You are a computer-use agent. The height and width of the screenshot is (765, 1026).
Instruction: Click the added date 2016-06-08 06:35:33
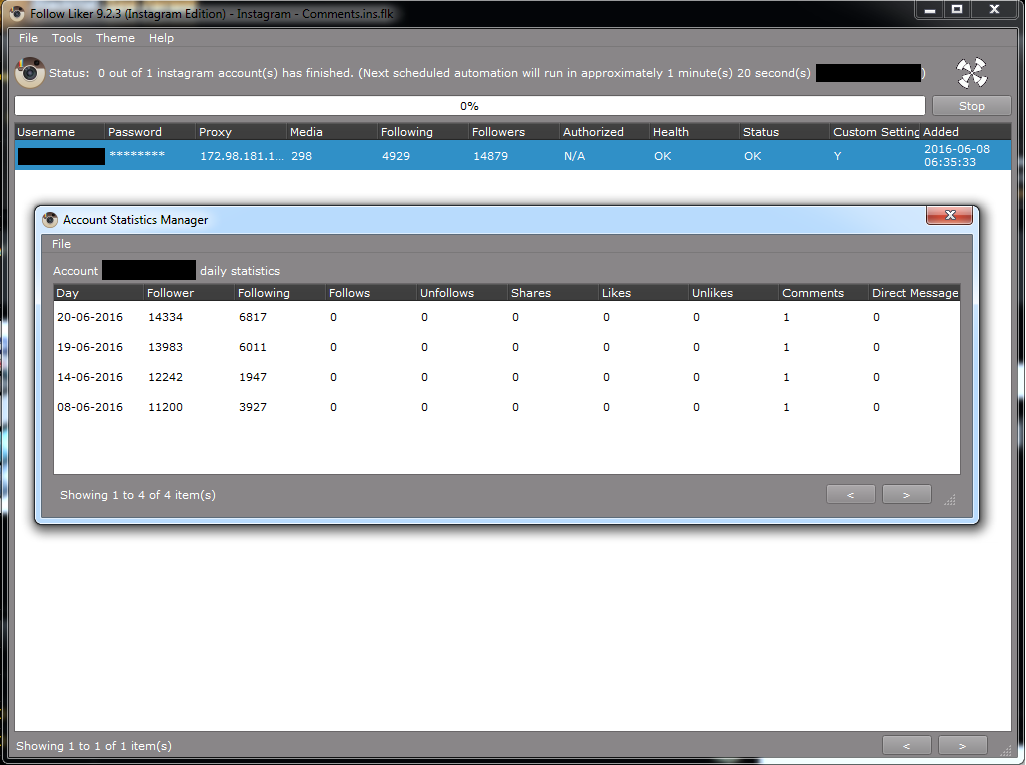tap(957, 156)
